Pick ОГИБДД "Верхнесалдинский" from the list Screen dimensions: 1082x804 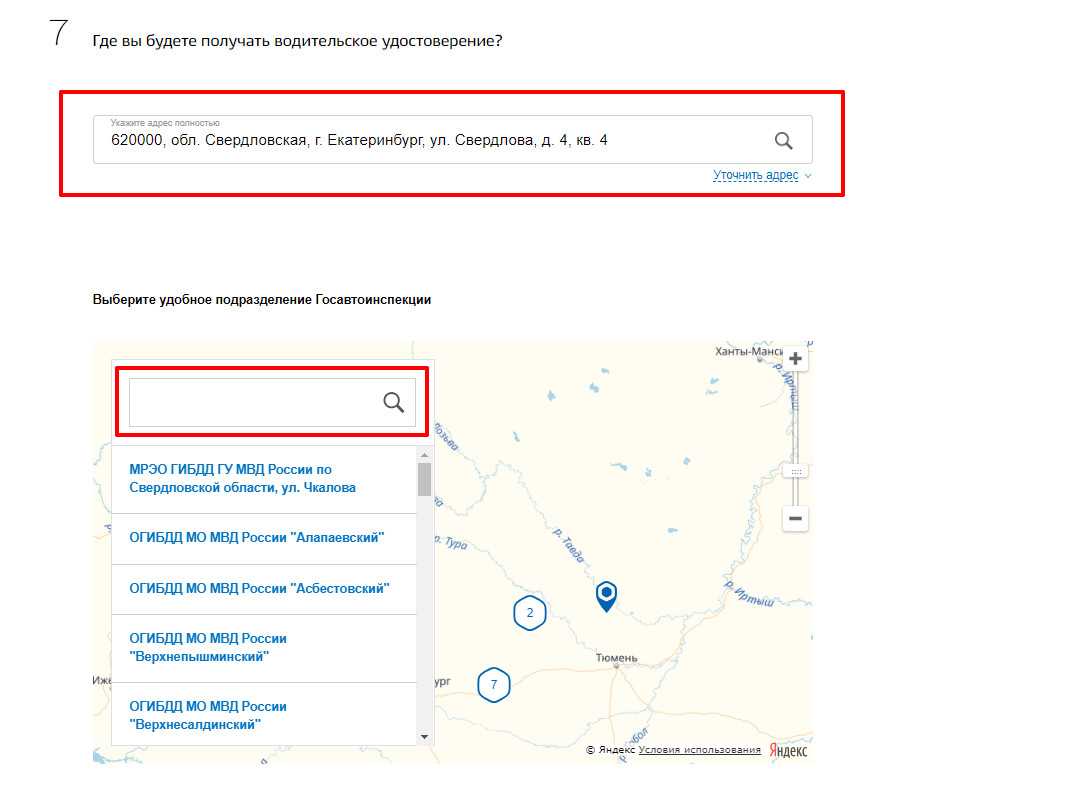pyautogui.click(x=208, y=715)
